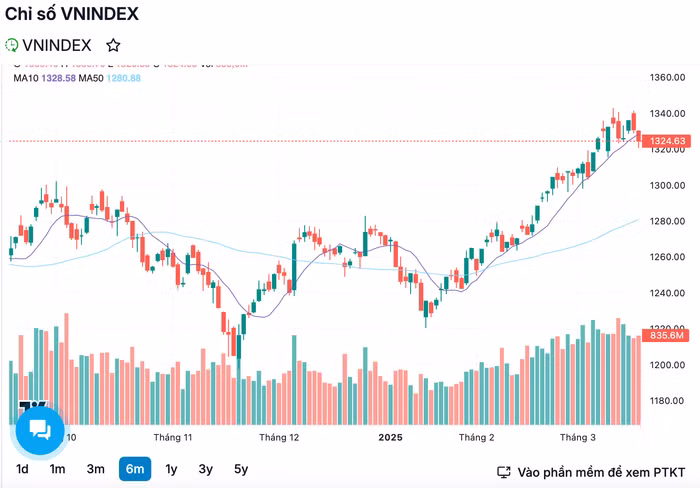Click the red current price label 1324.63

(x=666, y=142)
